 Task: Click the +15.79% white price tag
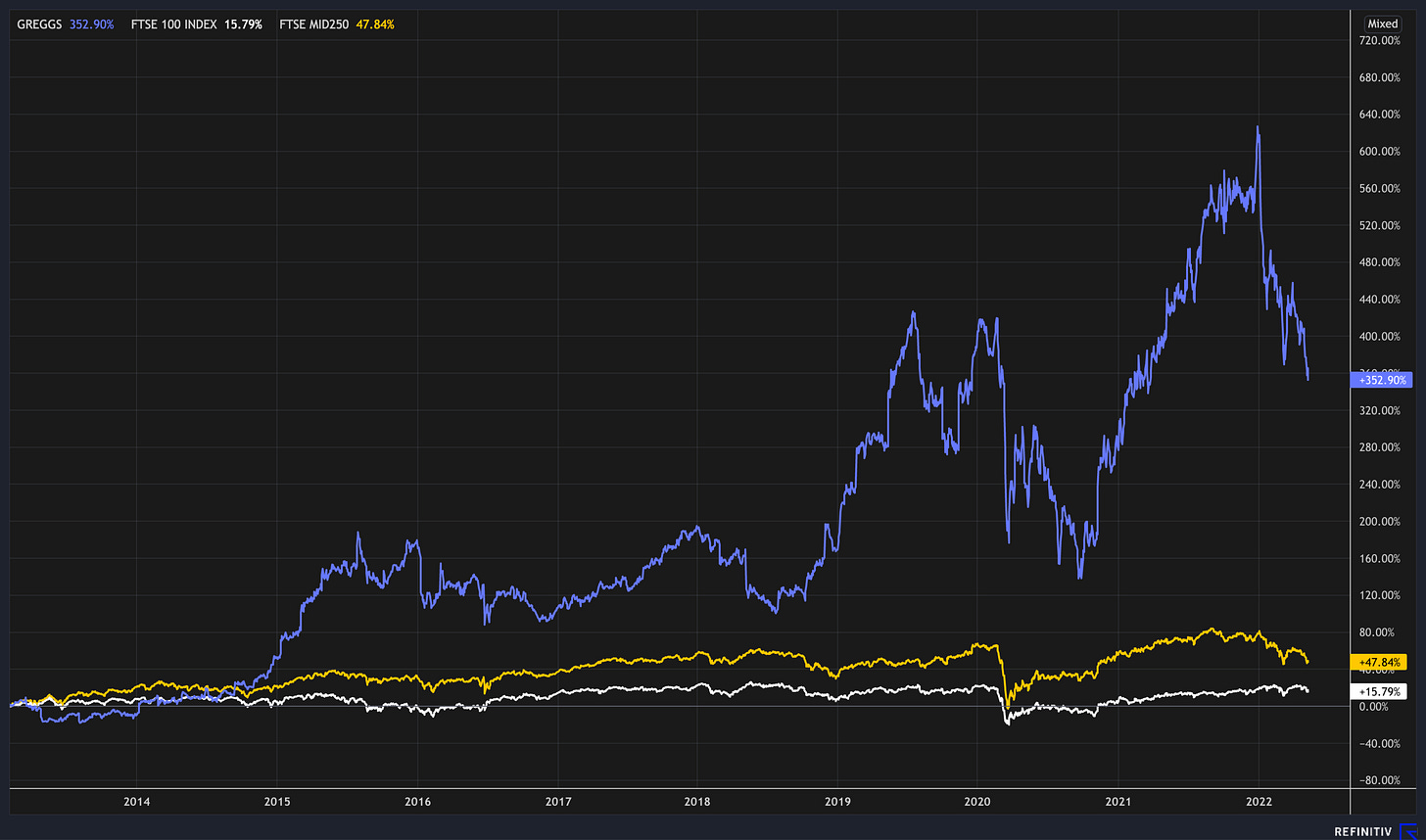click(x=1378, y=691)
